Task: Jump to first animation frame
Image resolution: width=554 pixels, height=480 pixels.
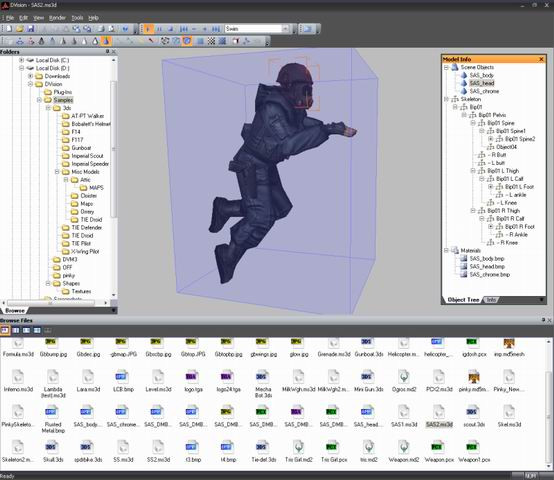Action: pos(184,29)
